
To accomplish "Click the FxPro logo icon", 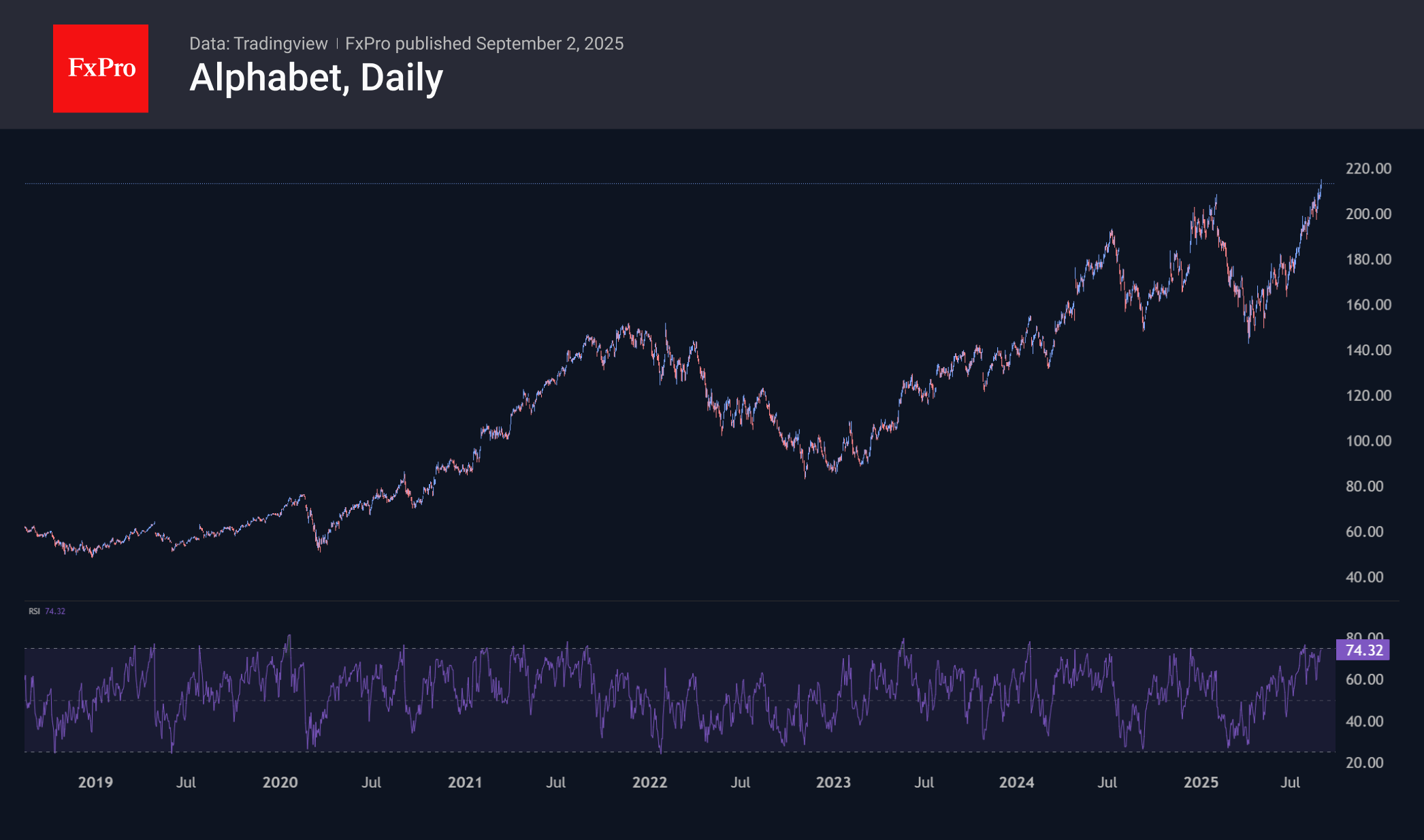I will tap(100, 67).
